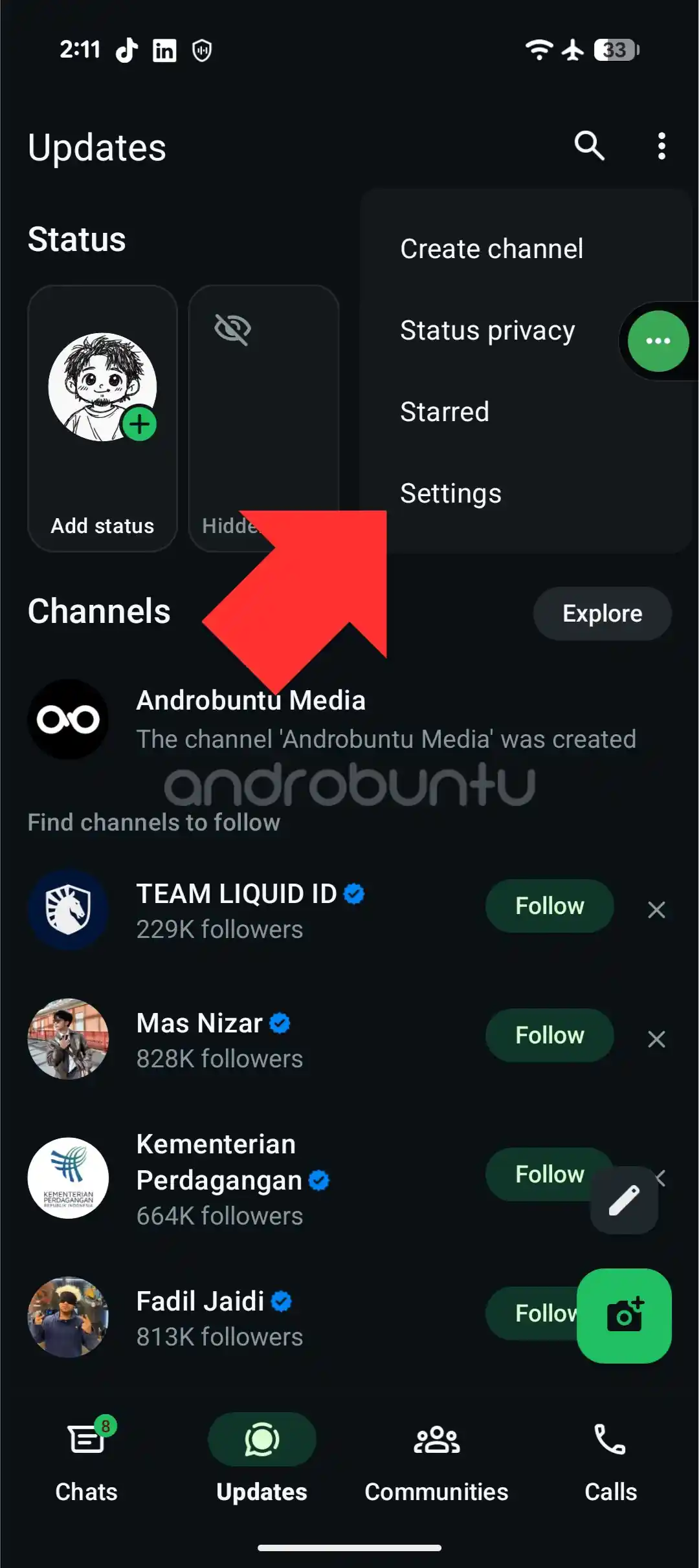The image size is (699, 1568).
Task: Open the Androbuntu Media channel
Action: click(x=349, y=719)
